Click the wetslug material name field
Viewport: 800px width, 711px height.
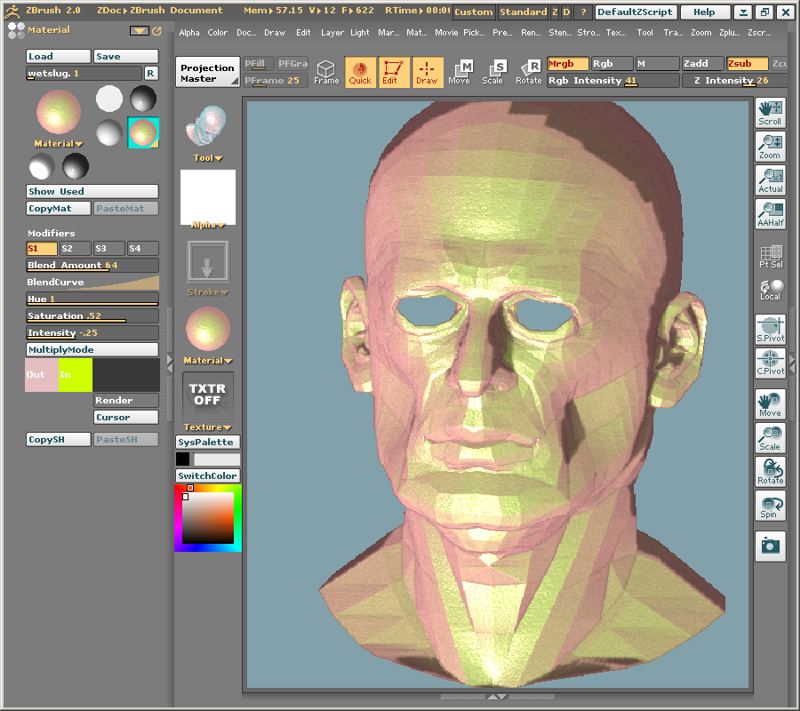click(x=84, y=73)
